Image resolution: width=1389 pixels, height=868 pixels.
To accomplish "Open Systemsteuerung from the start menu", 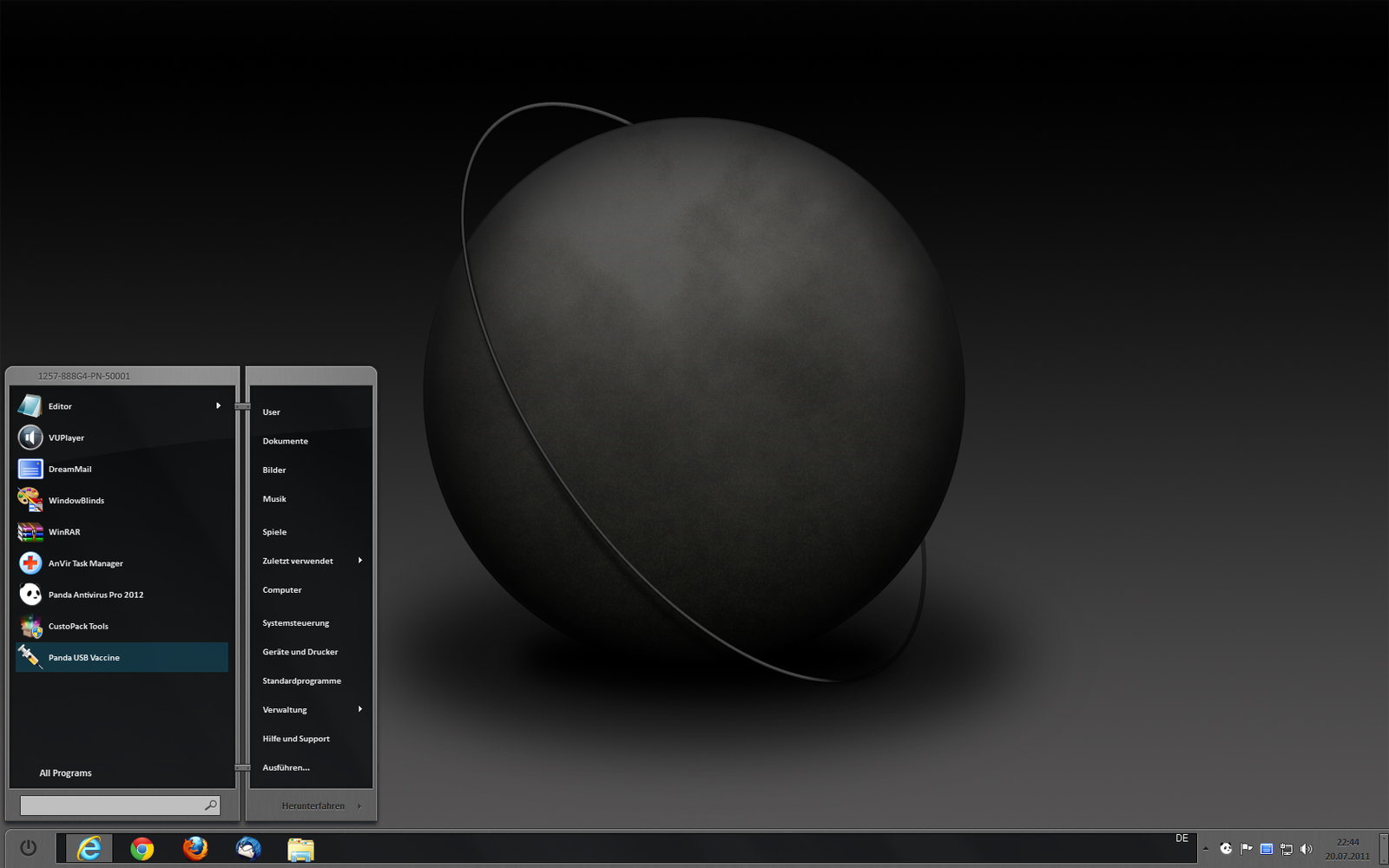I will [296, 623].
